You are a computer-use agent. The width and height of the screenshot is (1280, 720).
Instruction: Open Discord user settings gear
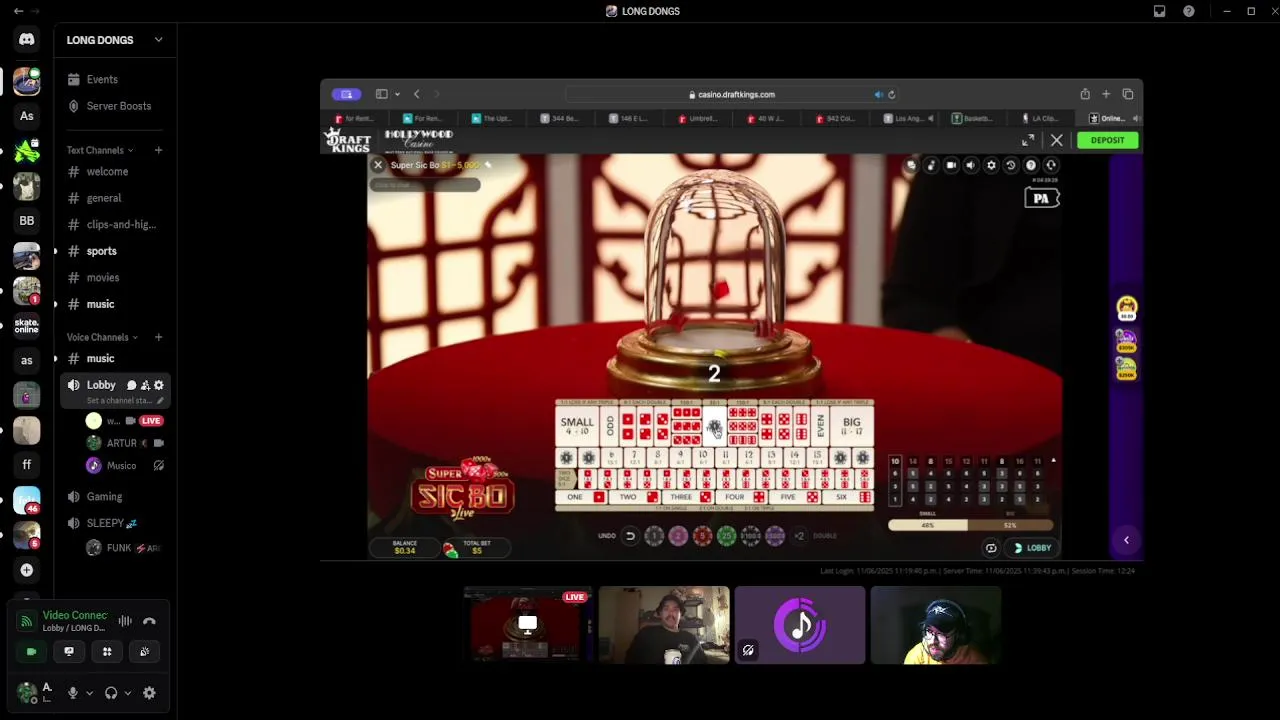pos(149,693)
